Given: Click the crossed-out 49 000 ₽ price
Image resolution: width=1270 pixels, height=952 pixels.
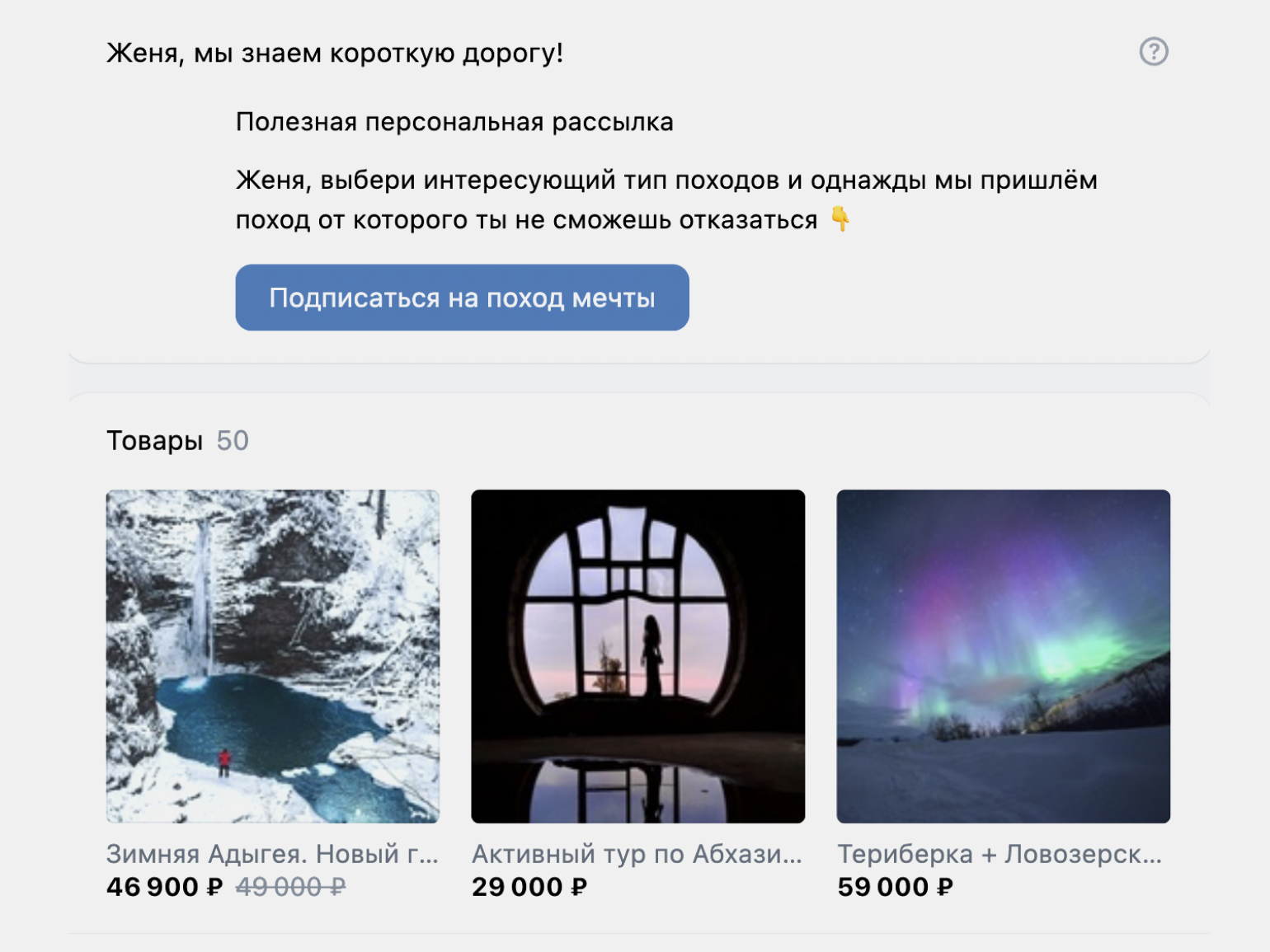Looking at the screenshot, I should [291, 887].
